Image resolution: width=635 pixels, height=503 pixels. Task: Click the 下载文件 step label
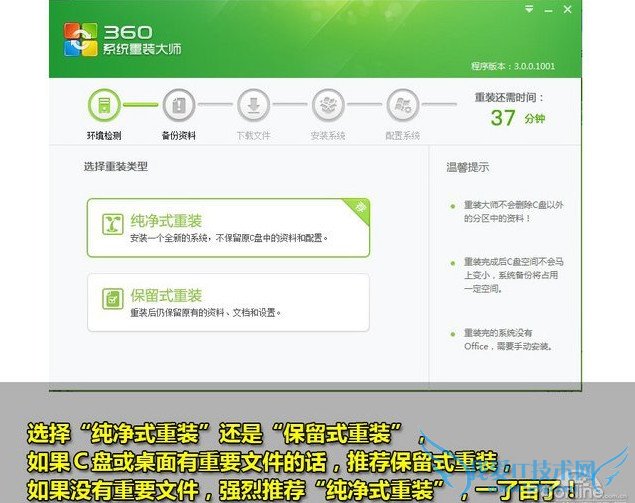pyautogui.click(x=254, y=136)
